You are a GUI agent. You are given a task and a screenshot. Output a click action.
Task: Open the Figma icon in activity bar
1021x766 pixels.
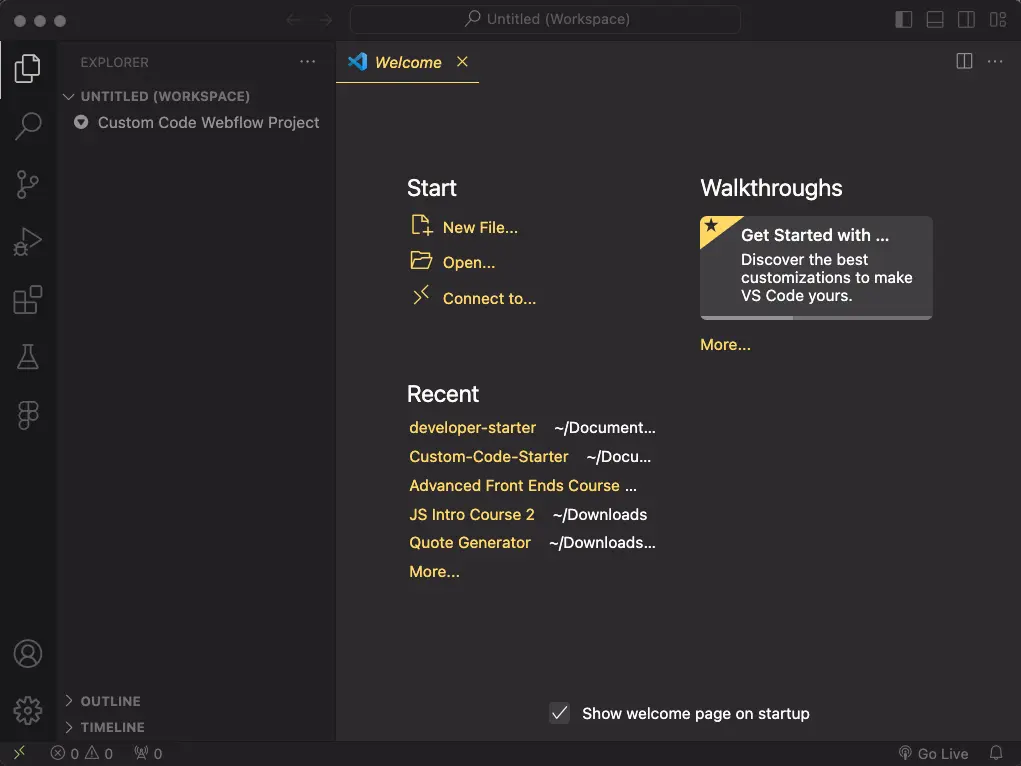27,414
